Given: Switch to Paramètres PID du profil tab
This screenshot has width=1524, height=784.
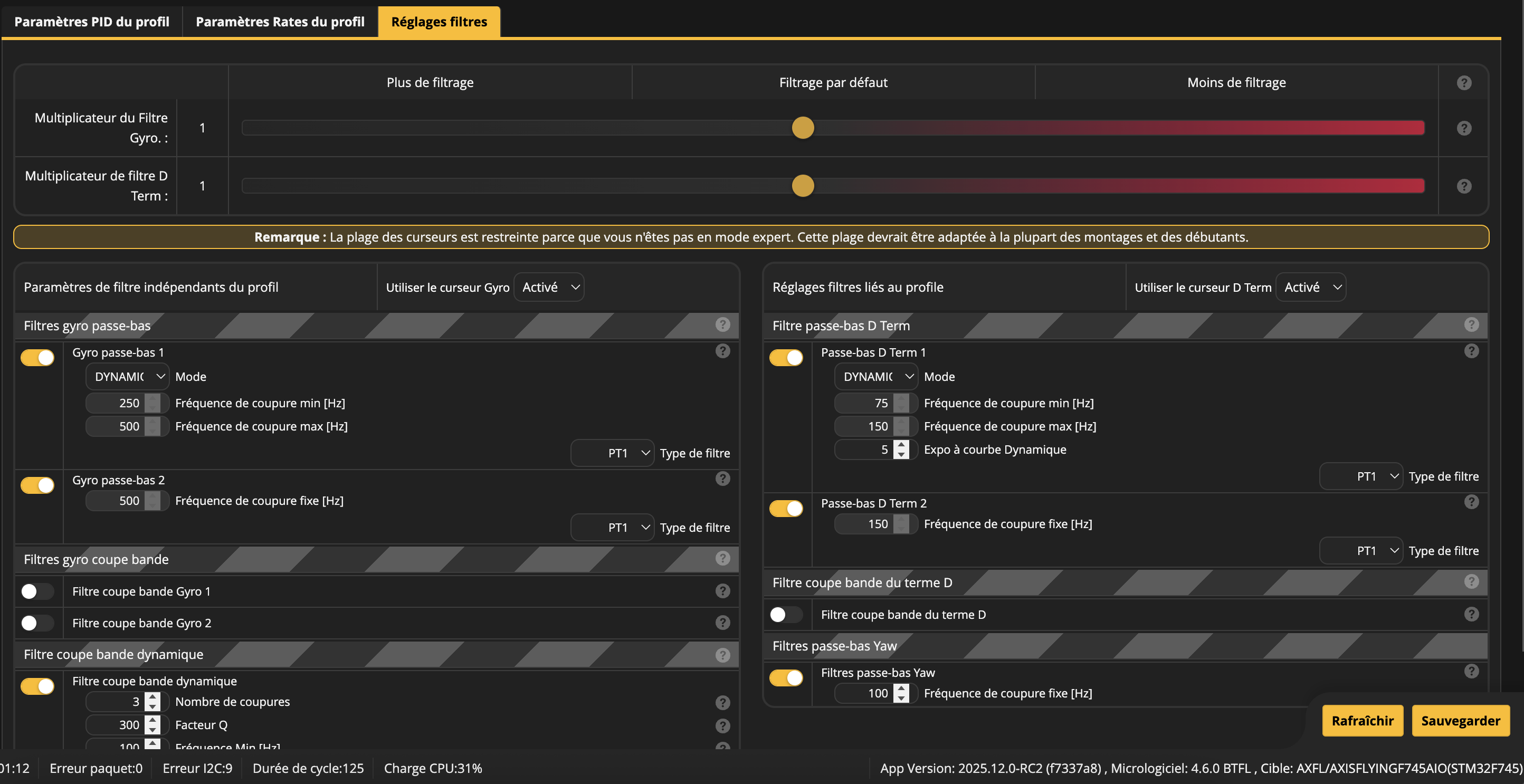Looking at the screenshot, I should tap(92, 22).
